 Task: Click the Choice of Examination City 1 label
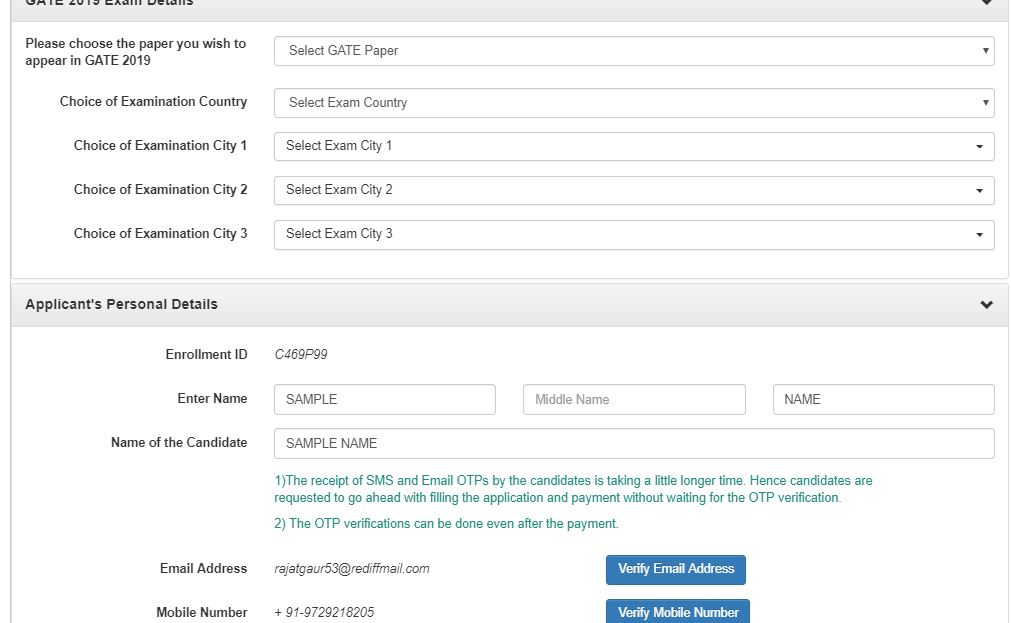[161, 146]
